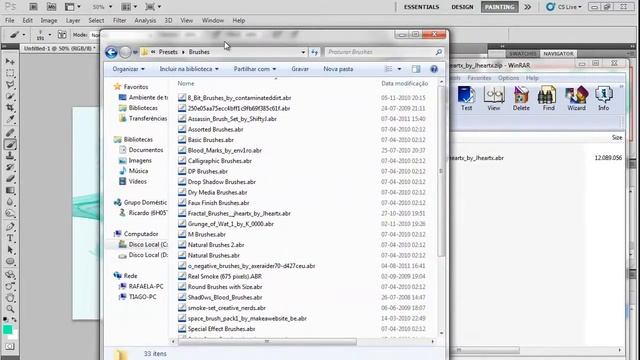
Task: Select Disco Local (C:) in sidebar
Action: click(x=143, y=244)
